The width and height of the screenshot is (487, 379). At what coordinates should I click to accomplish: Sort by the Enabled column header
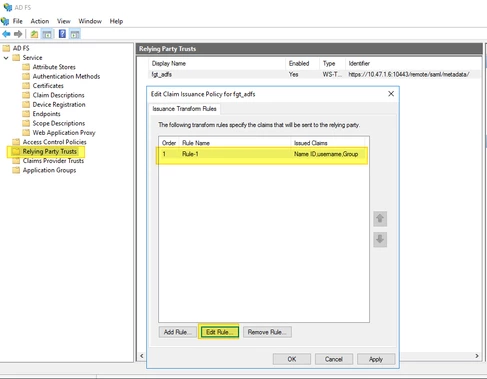(x=302, y=63)
